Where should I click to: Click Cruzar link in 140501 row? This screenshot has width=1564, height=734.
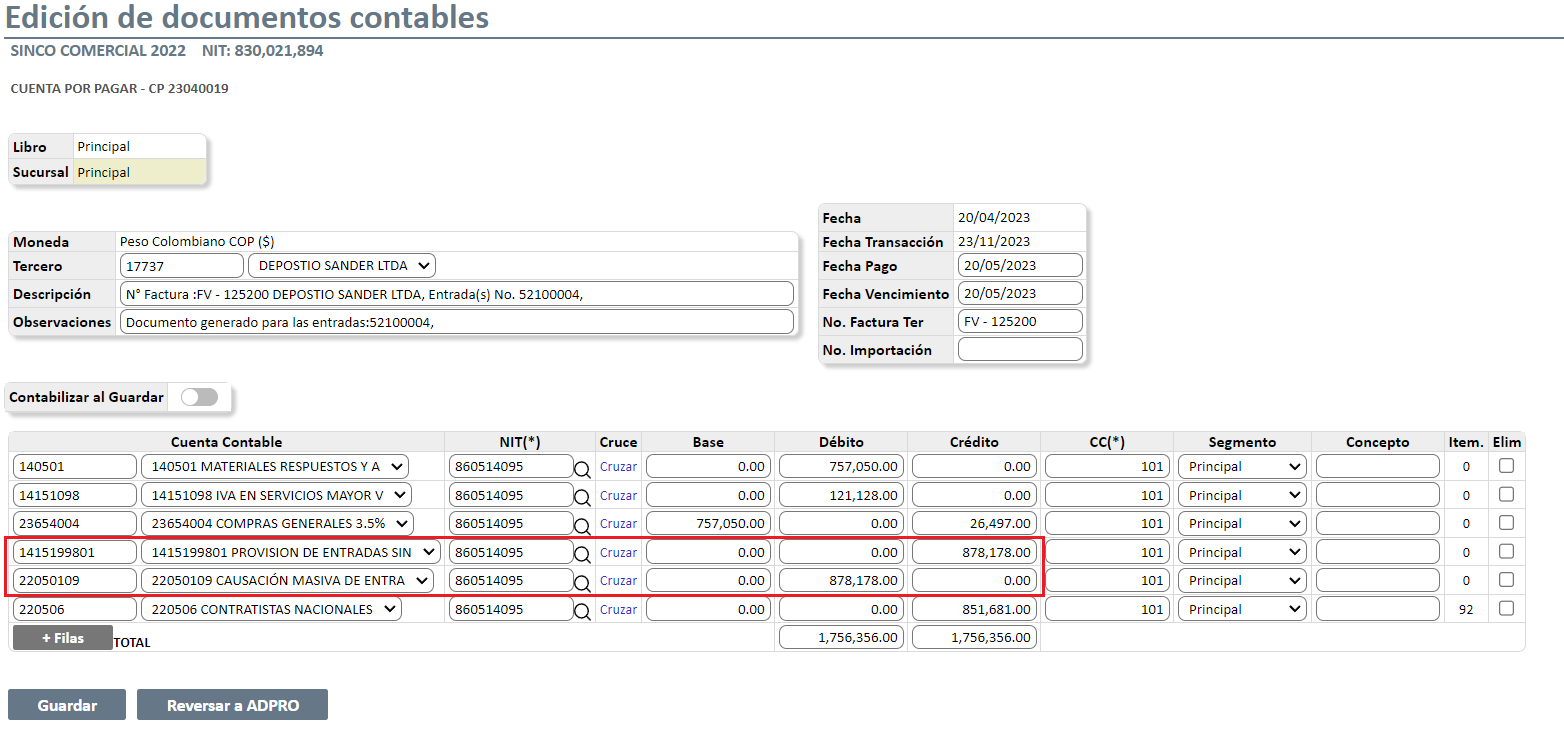tap(618, 467)
